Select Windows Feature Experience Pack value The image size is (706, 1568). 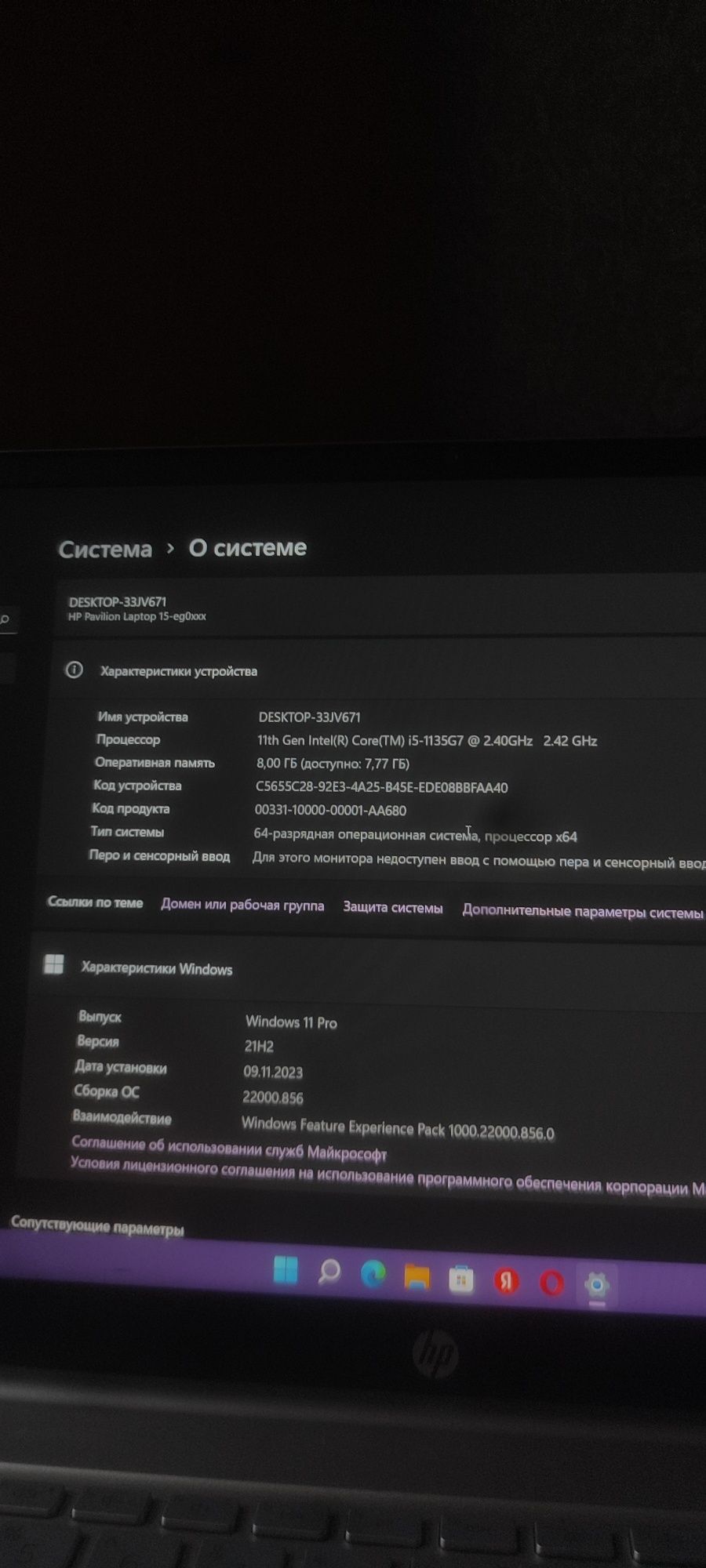(398, 1128)
